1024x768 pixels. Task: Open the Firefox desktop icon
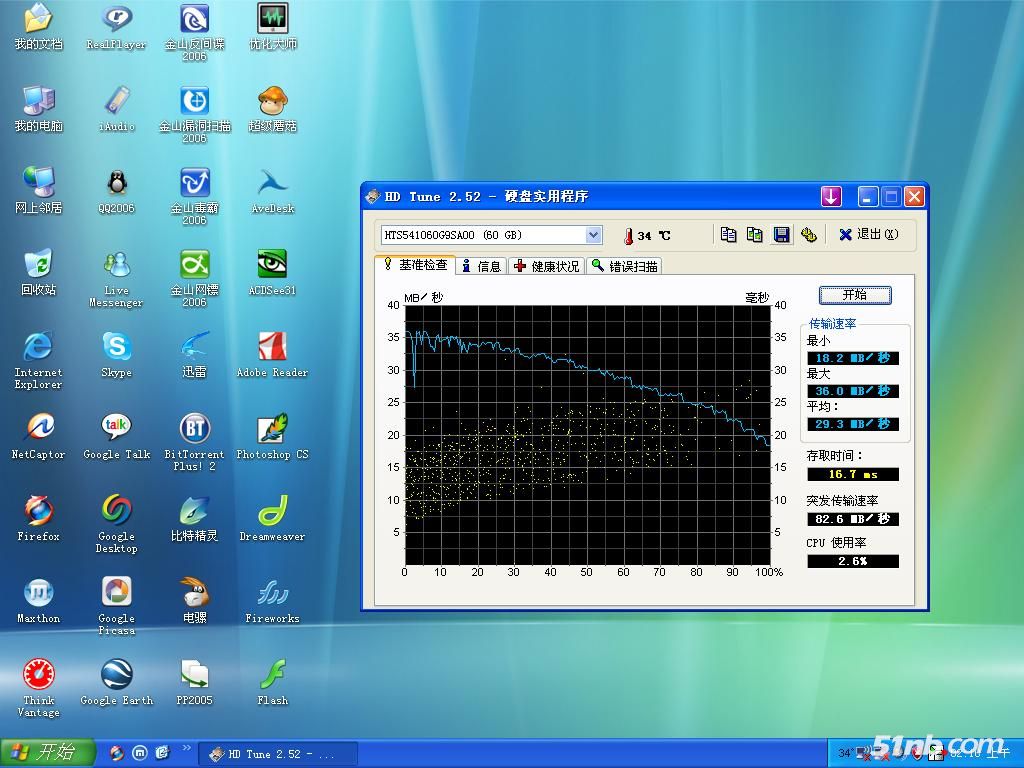point(38,511)
